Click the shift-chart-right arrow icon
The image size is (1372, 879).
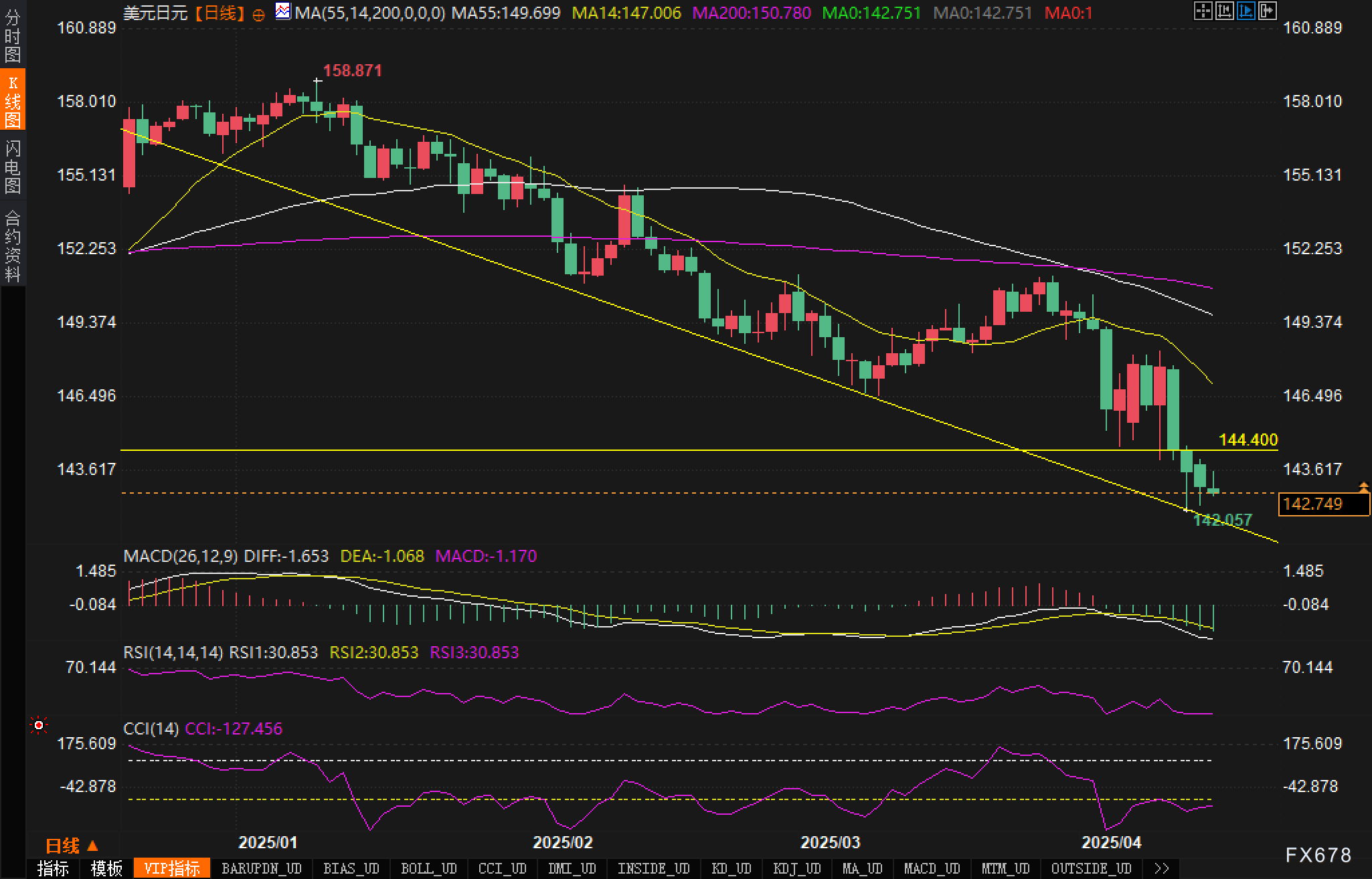point(1267,10)
